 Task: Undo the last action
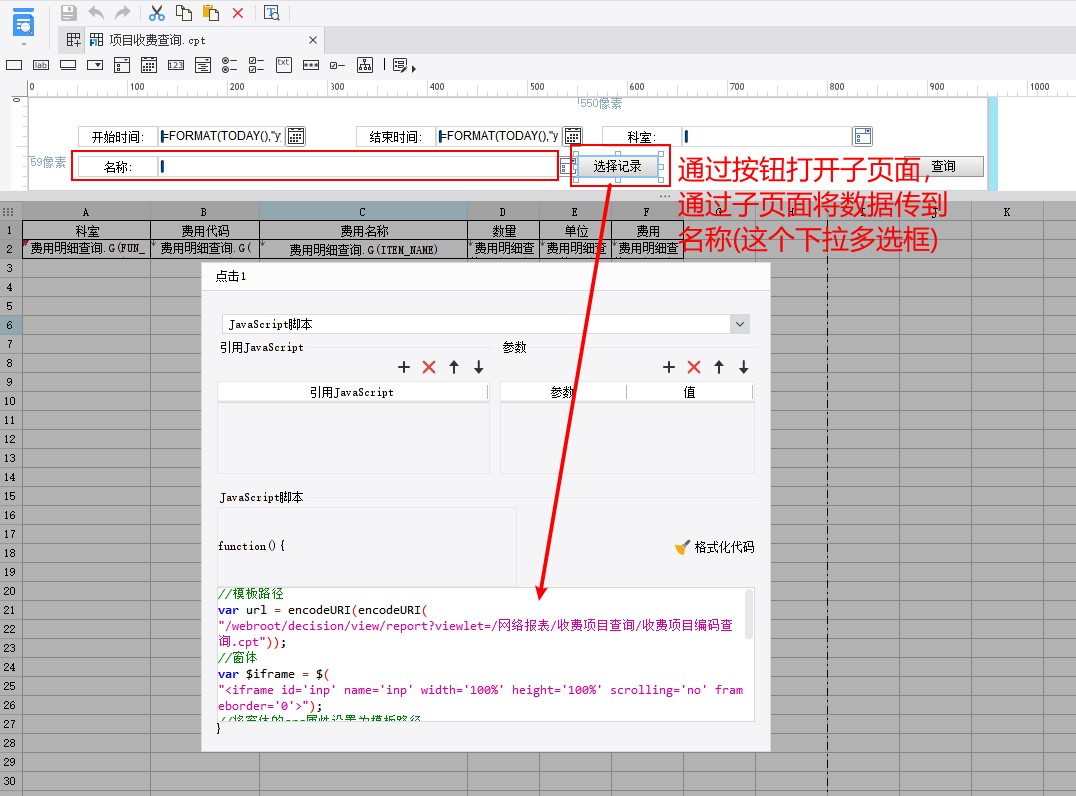pos(96,12)
